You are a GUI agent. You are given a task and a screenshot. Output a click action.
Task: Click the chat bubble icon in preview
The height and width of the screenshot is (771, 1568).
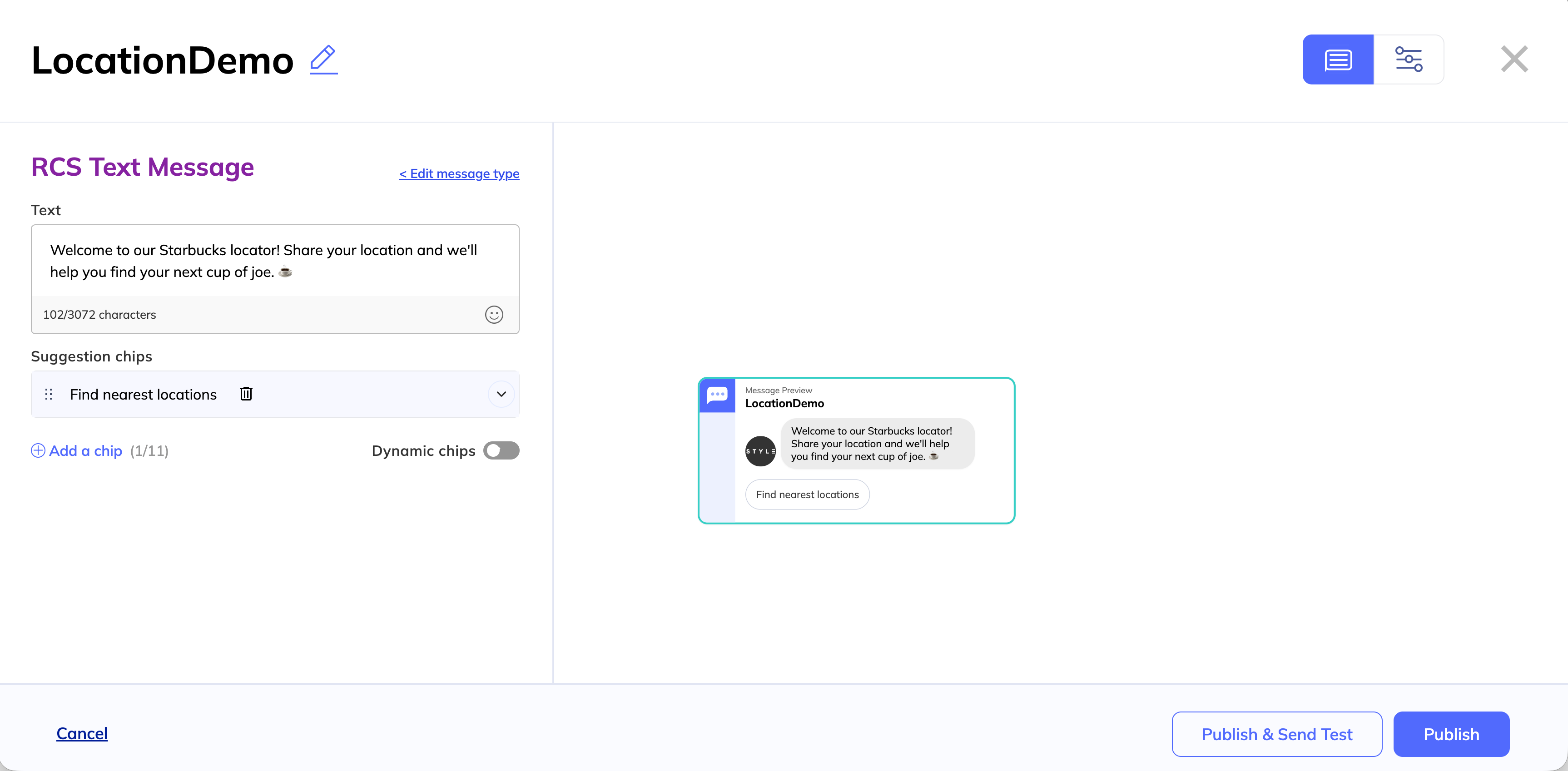coord(717,395)
